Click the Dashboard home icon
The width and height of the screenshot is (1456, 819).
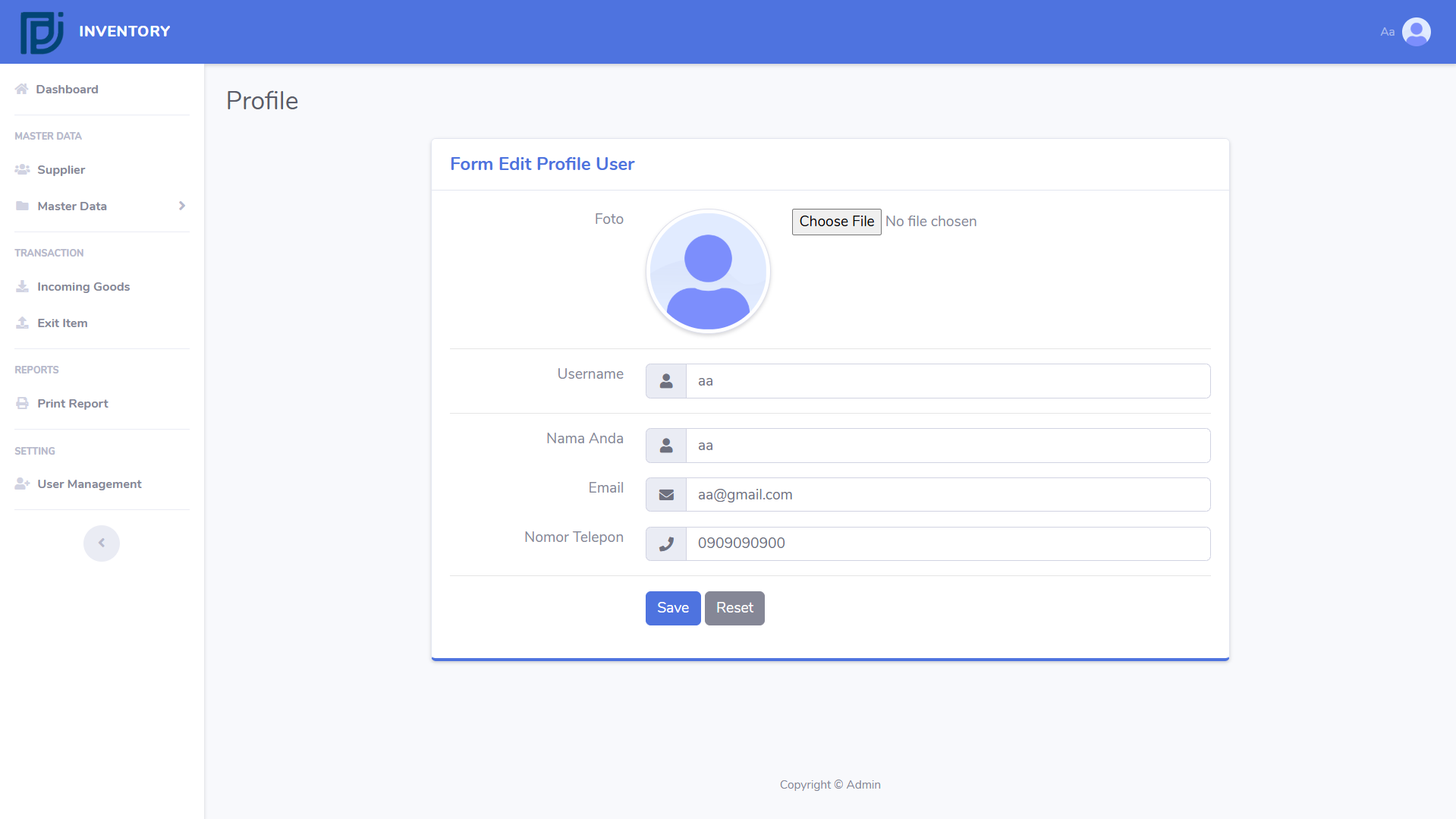(x=21, y=89)
